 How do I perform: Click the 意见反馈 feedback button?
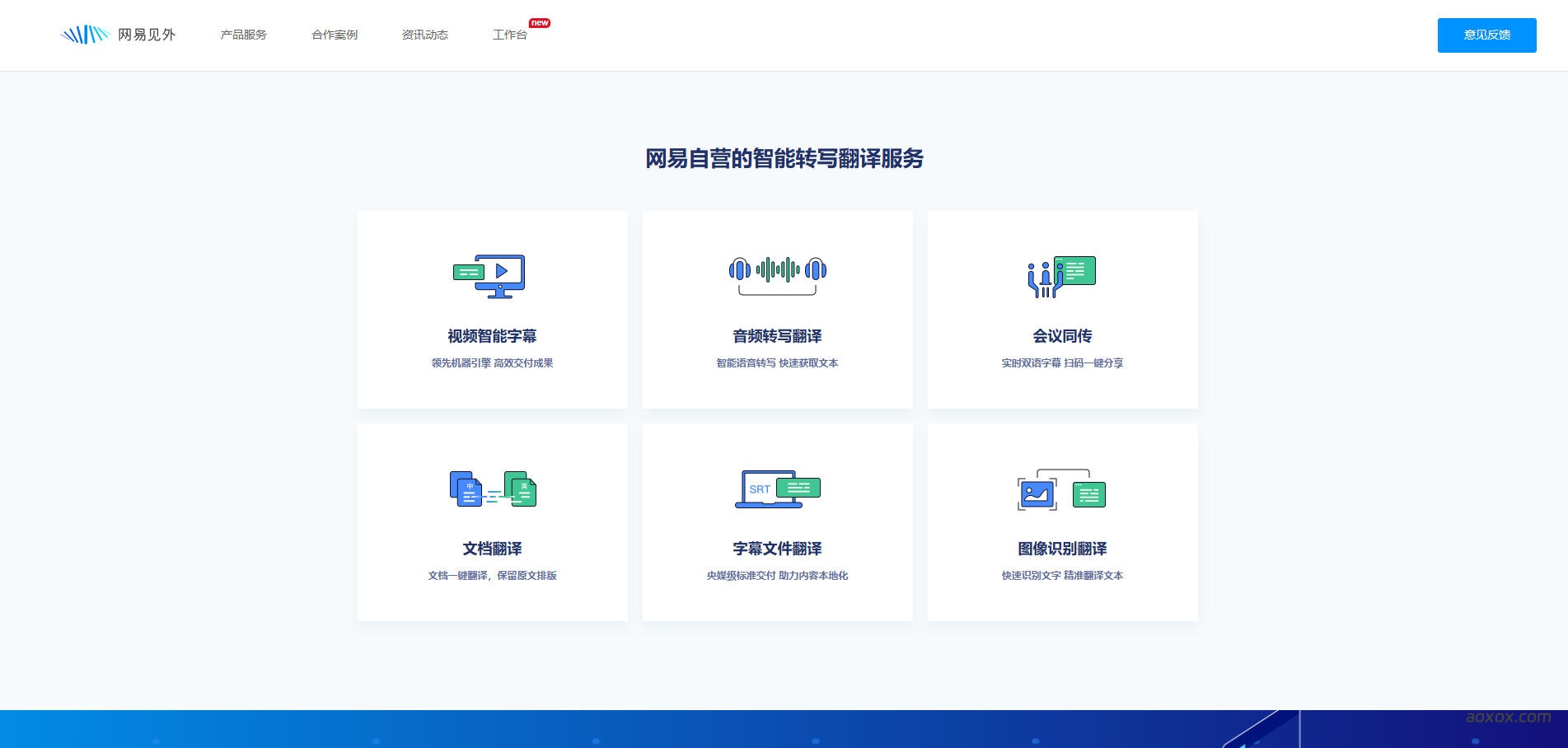pos(1486,35)
